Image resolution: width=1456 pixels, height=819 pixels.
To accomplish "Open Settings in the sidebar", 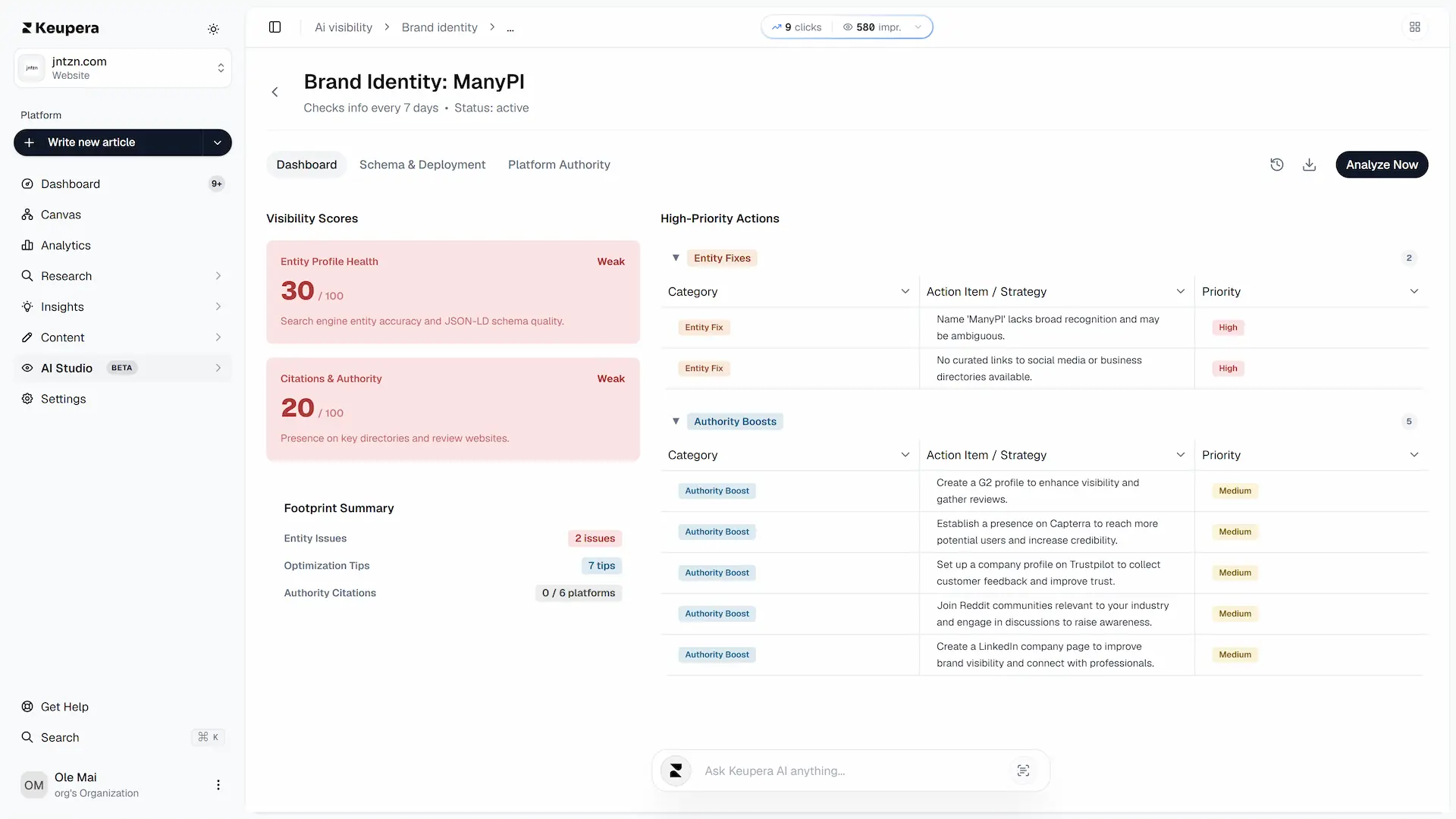I will (x=123, y=399).
